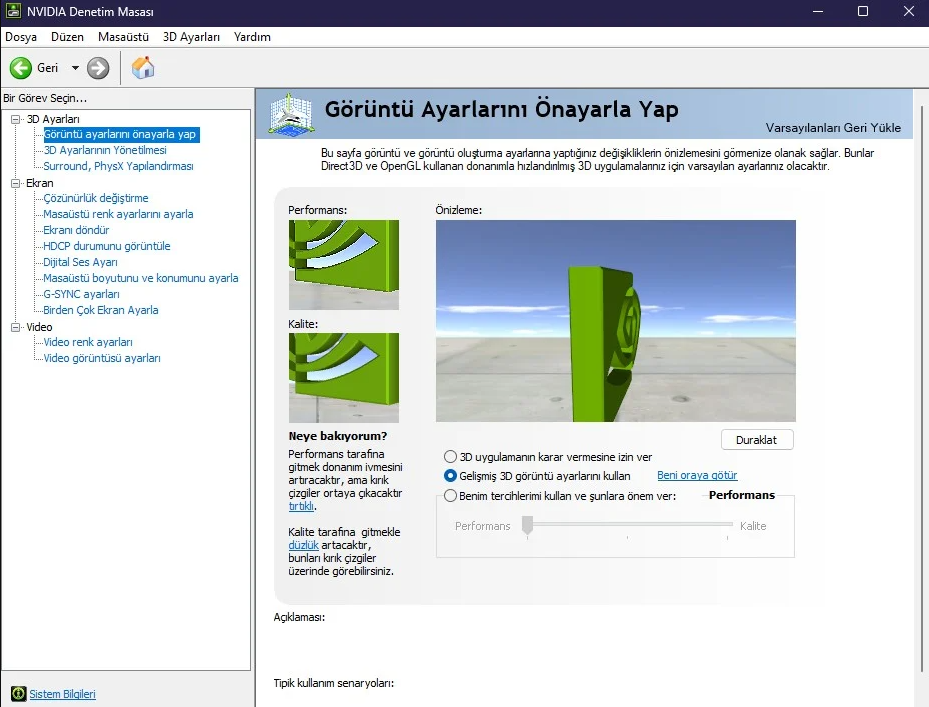Collapse the 3D Ayarları tree node
Screen dimensions: 929x707
coord(16,119)
